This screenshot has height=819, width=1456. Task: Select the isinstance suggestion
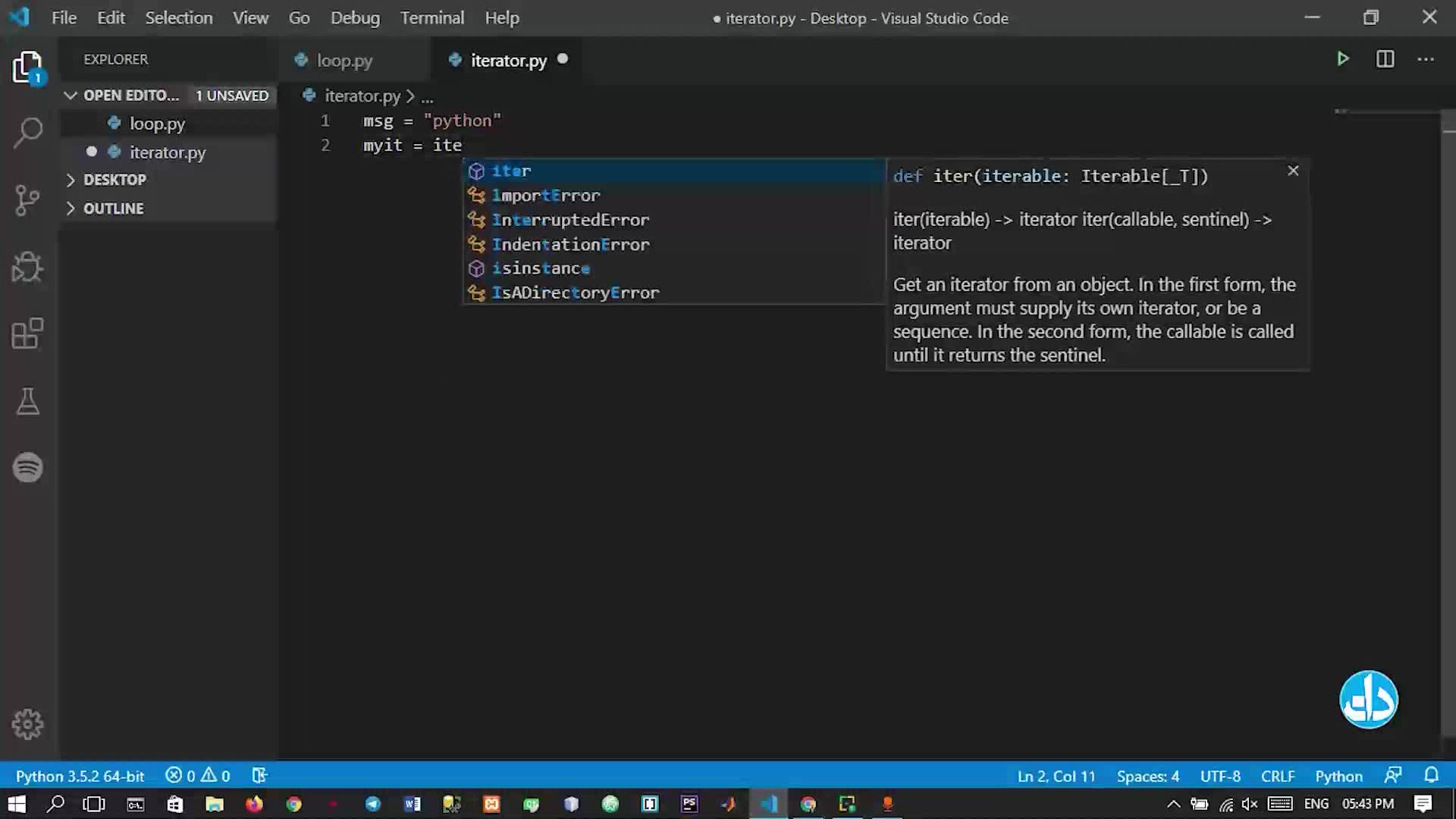[540, 268]
